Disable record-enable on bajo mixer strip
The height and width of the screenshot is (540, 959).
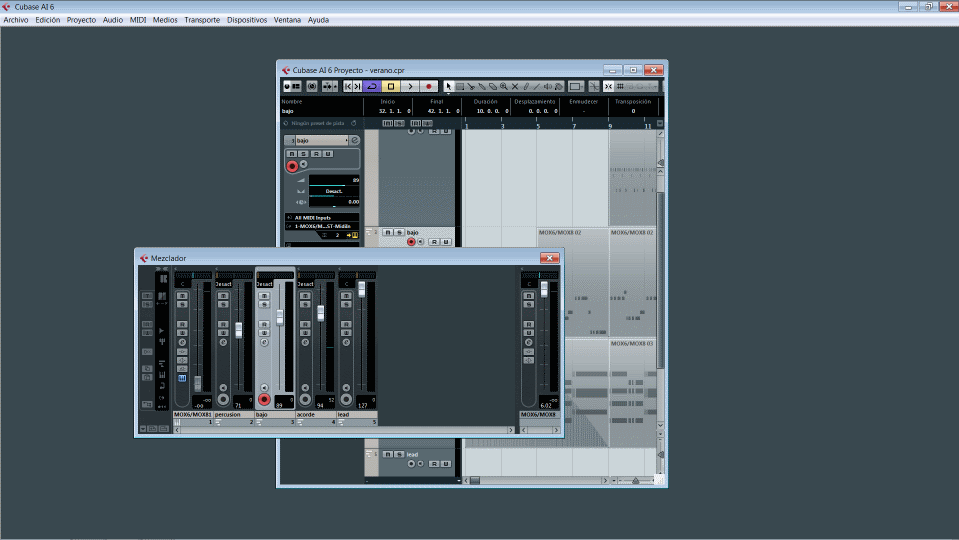coord(264,399)
